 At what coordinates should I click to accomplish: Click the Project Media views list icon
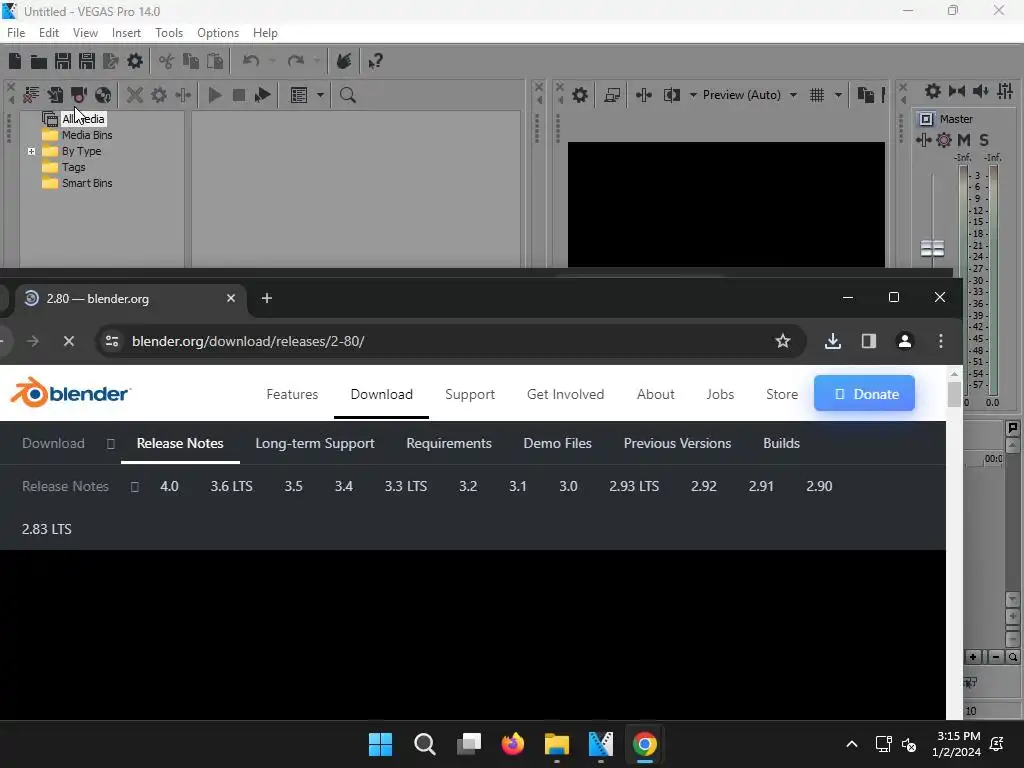click(299, 95)
